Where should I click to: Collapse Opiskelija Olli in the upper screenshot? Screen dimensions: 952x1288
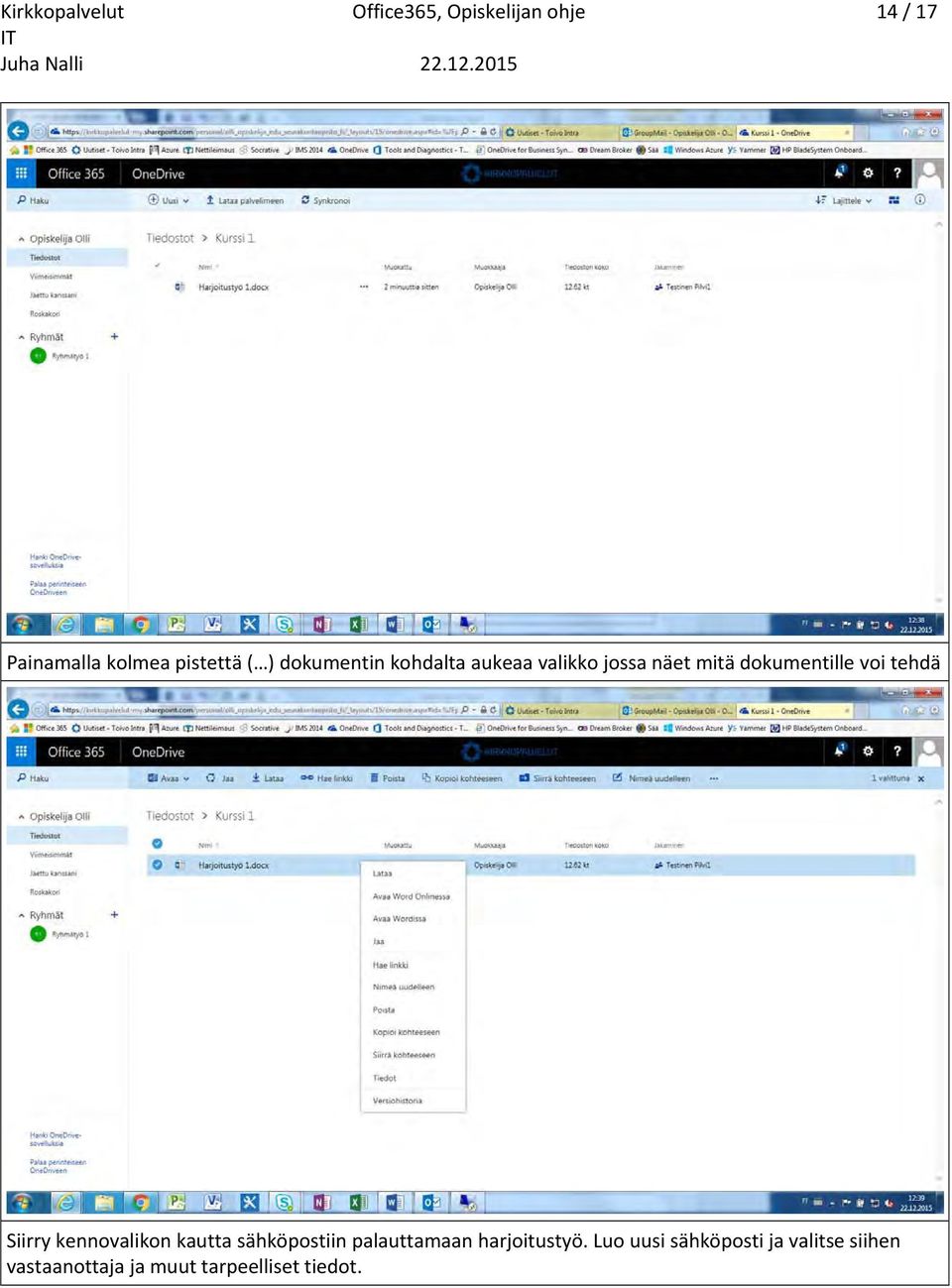(21, 239)
